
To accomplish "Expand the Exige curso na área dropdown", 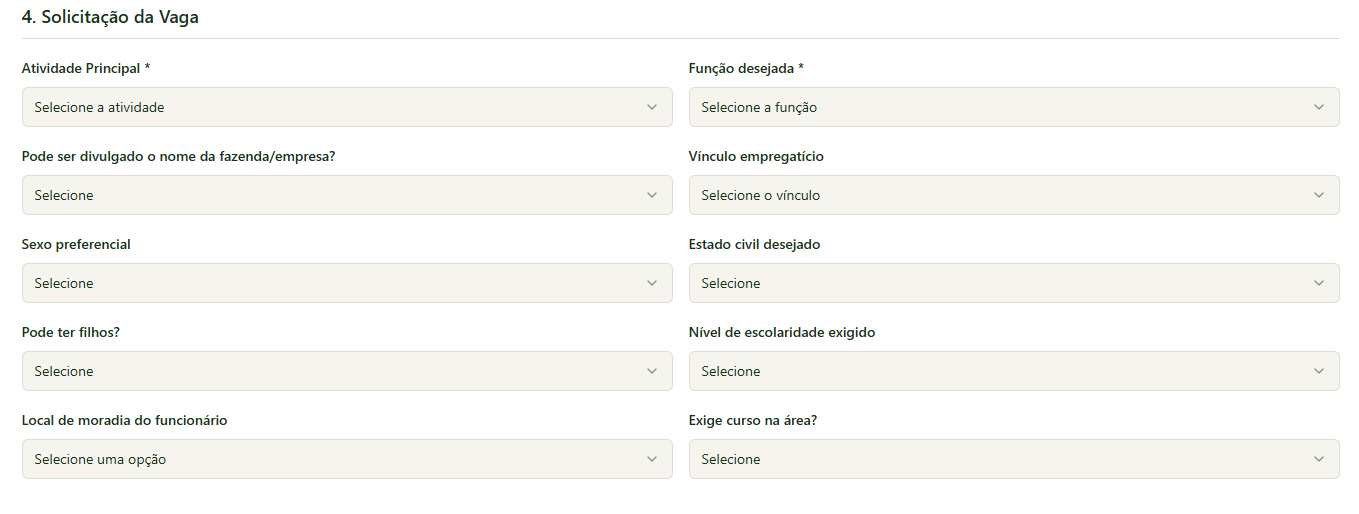I will (x=1014, y=459).
